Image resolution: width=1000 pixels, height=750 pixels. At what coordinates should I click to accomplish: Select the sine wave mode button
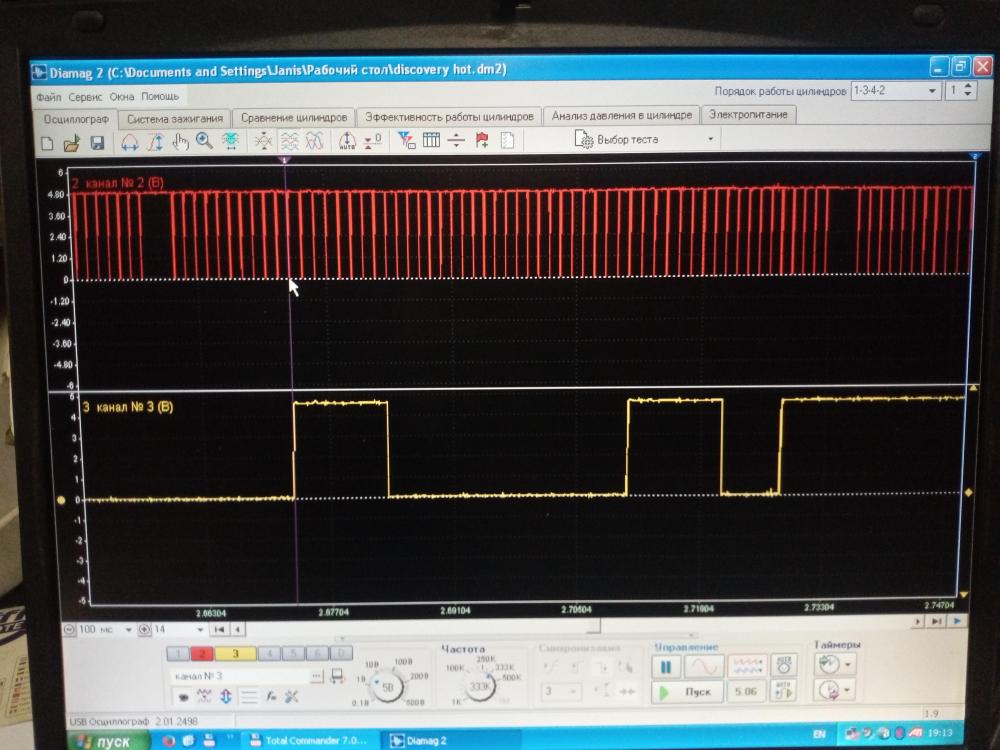point(704,667)
